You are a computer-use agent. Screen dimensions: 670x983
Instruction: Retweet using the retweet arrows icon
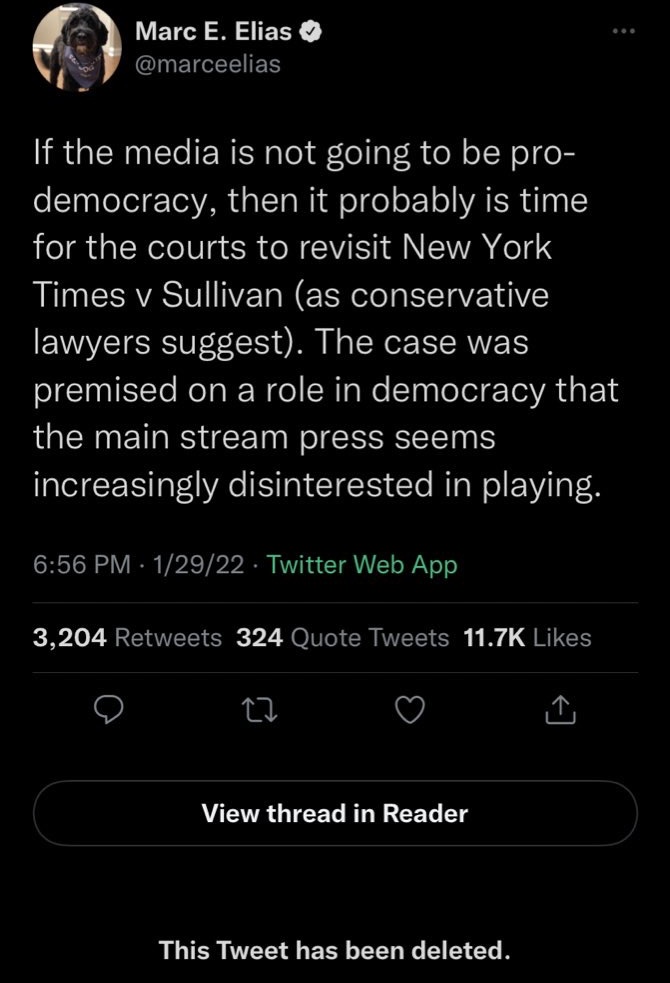(x=258, y=709)
